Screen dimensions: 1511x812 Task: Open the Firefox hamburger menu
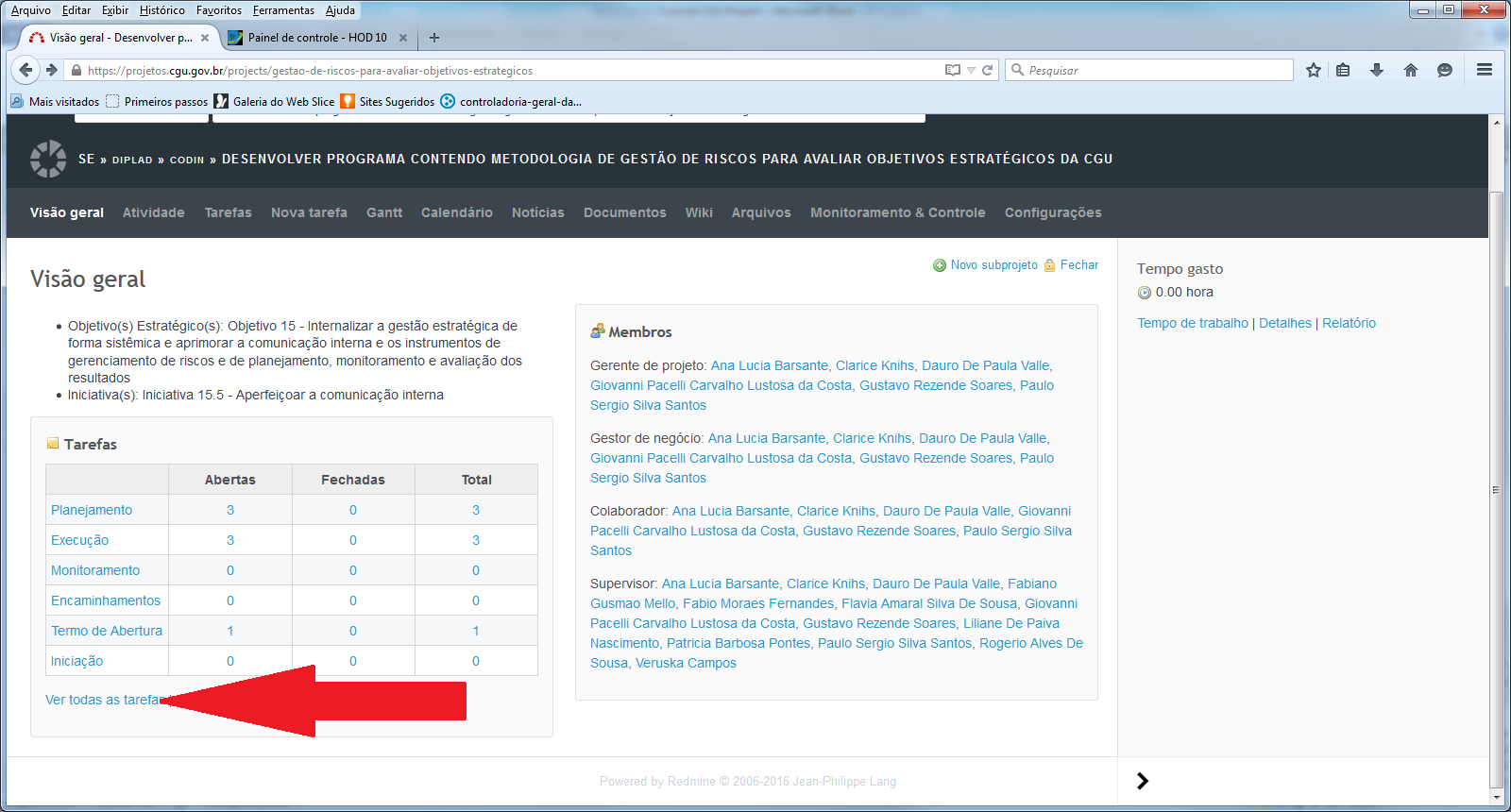tap(1485, 70)
